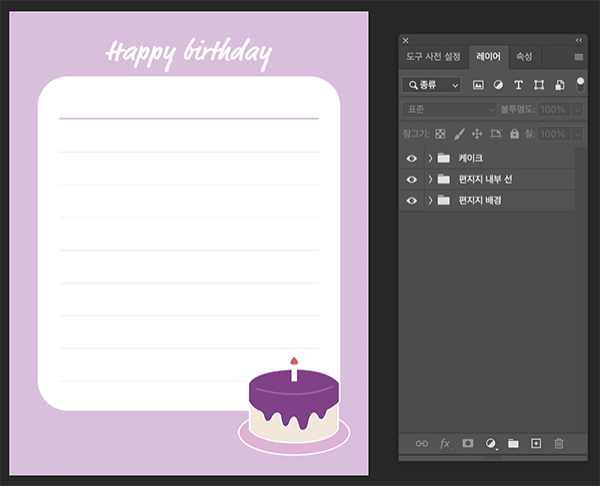Open the 불투명도 opacity dropdown arrow
The image size is (600, 486).
[x=577, y=110]
